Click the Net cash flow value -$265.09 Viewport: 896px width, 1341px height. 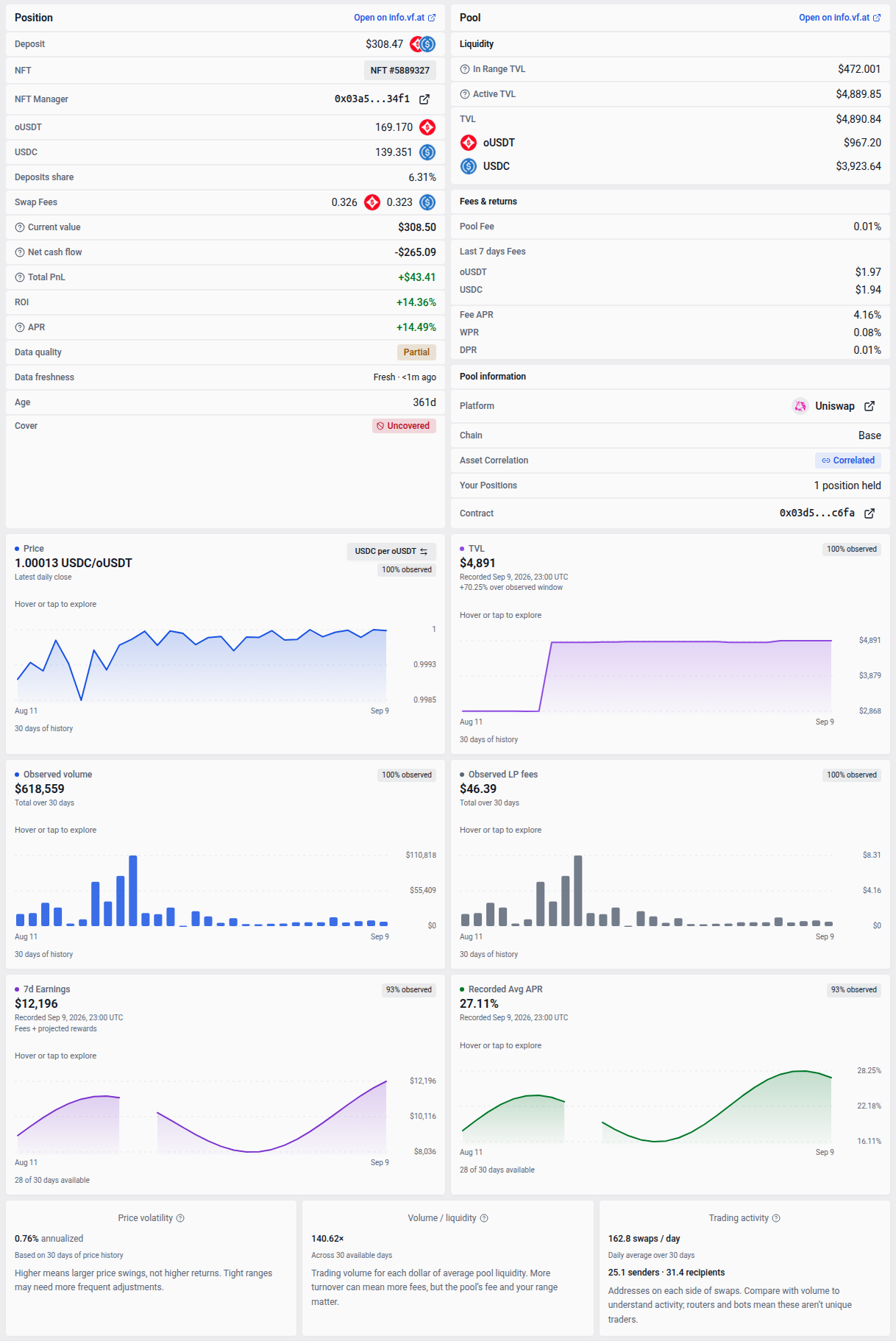click(416, 252)
